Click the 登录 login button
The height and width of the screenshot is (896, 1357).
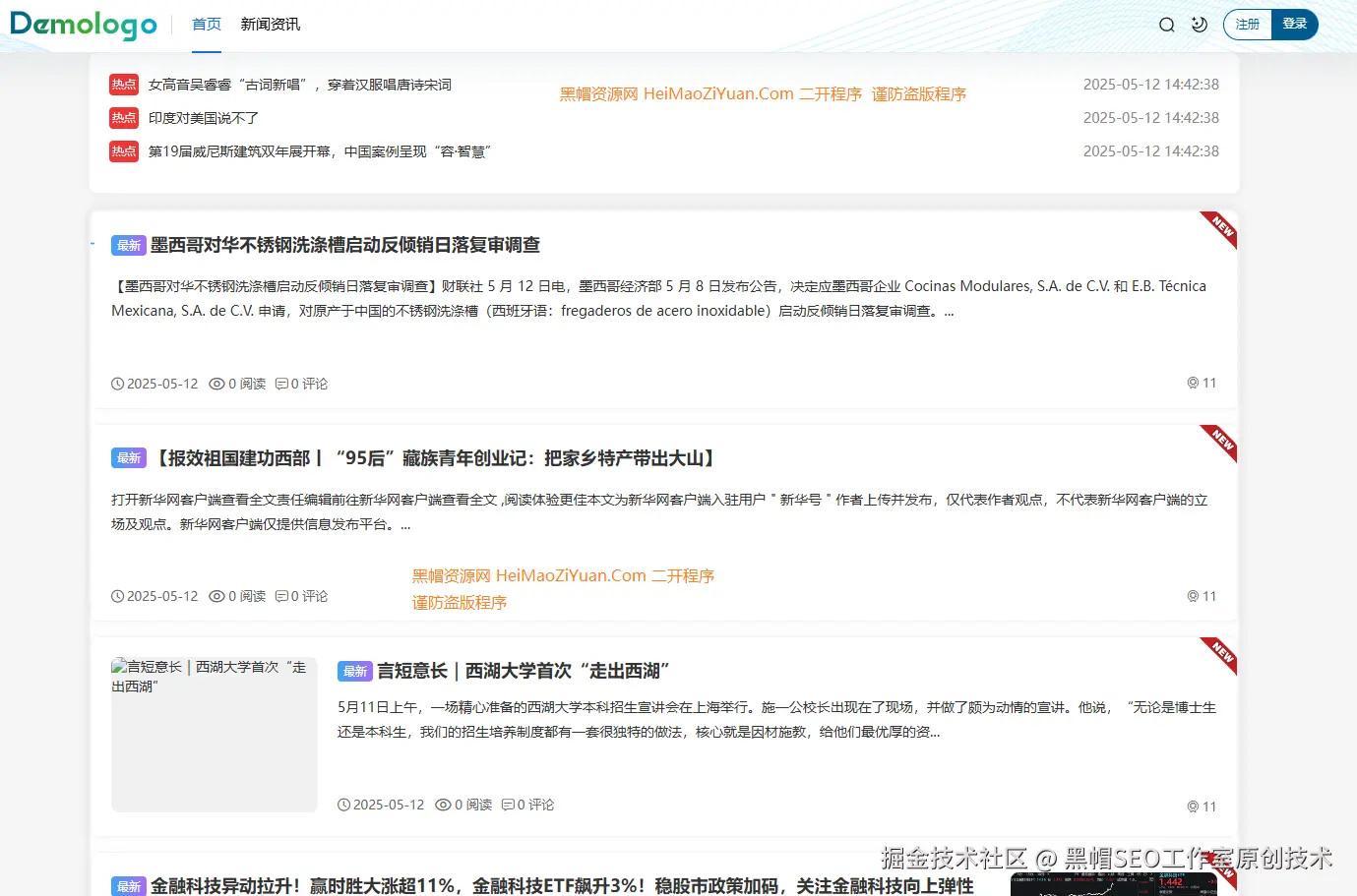click(1295, 24)
